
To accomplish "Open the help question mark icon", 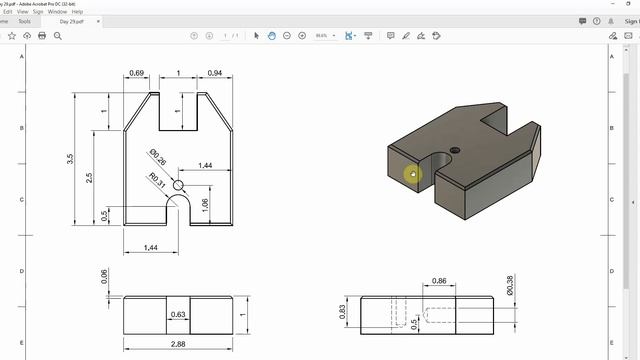I will pos(597,21).
